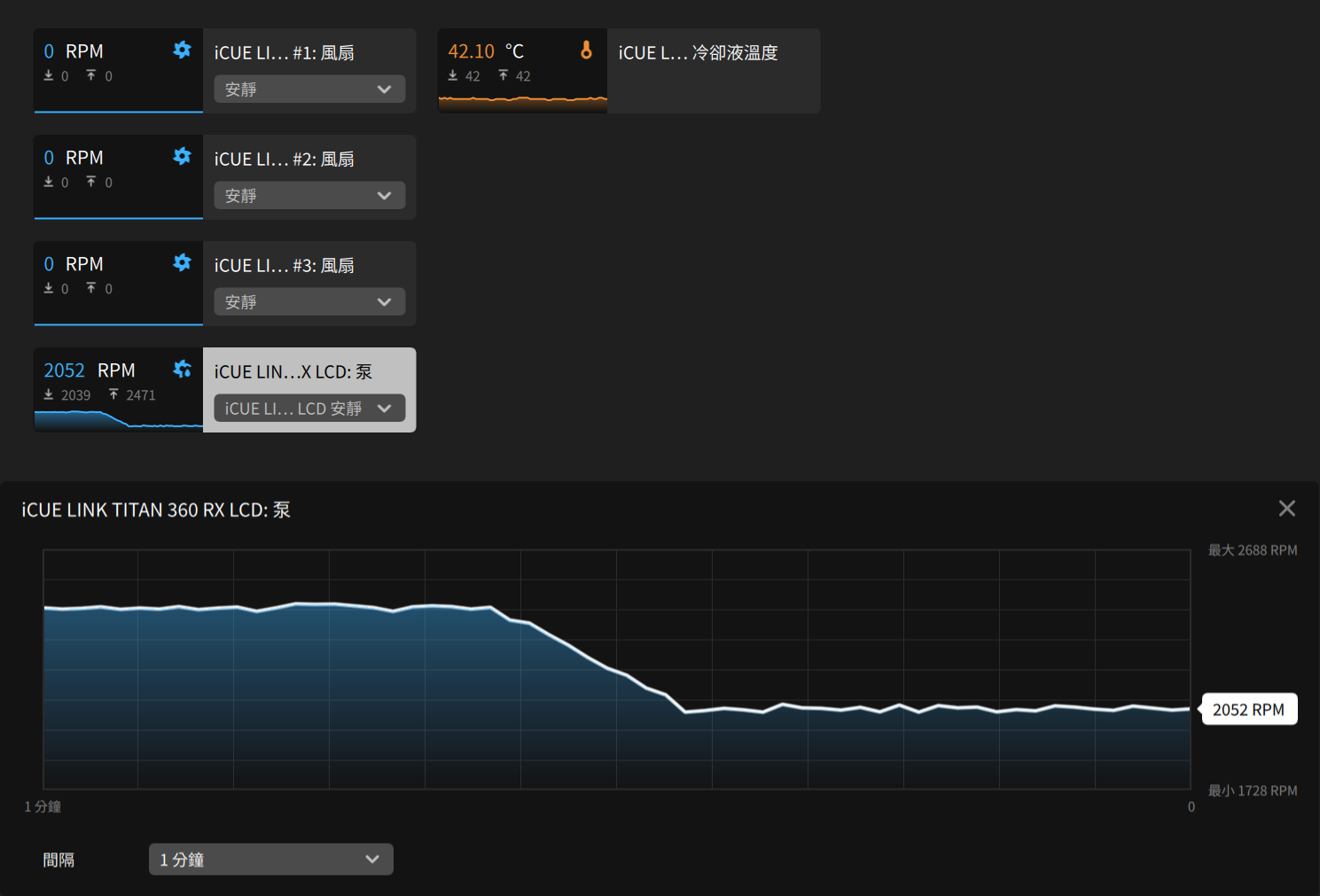Select the 42.10 °C temperature graph tile
This screenshot has height=896, width=1320.
point(522,71)
